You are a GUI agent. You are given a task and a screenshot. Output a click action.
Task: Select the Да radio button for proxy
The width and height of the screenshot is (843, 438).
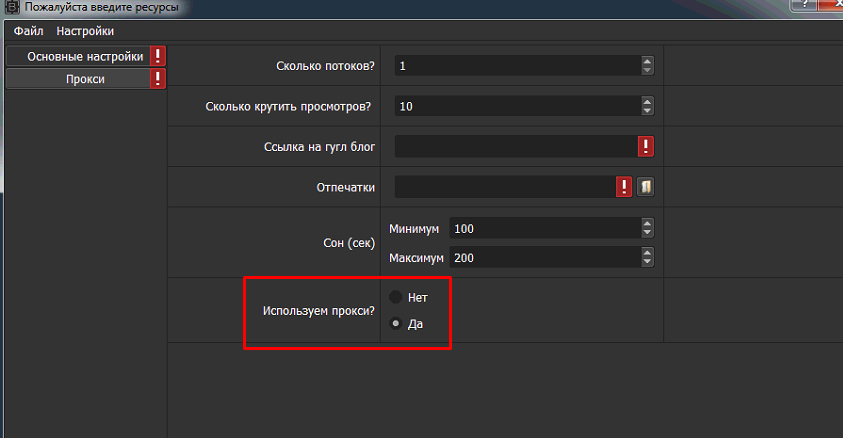[x=397, y=323]
